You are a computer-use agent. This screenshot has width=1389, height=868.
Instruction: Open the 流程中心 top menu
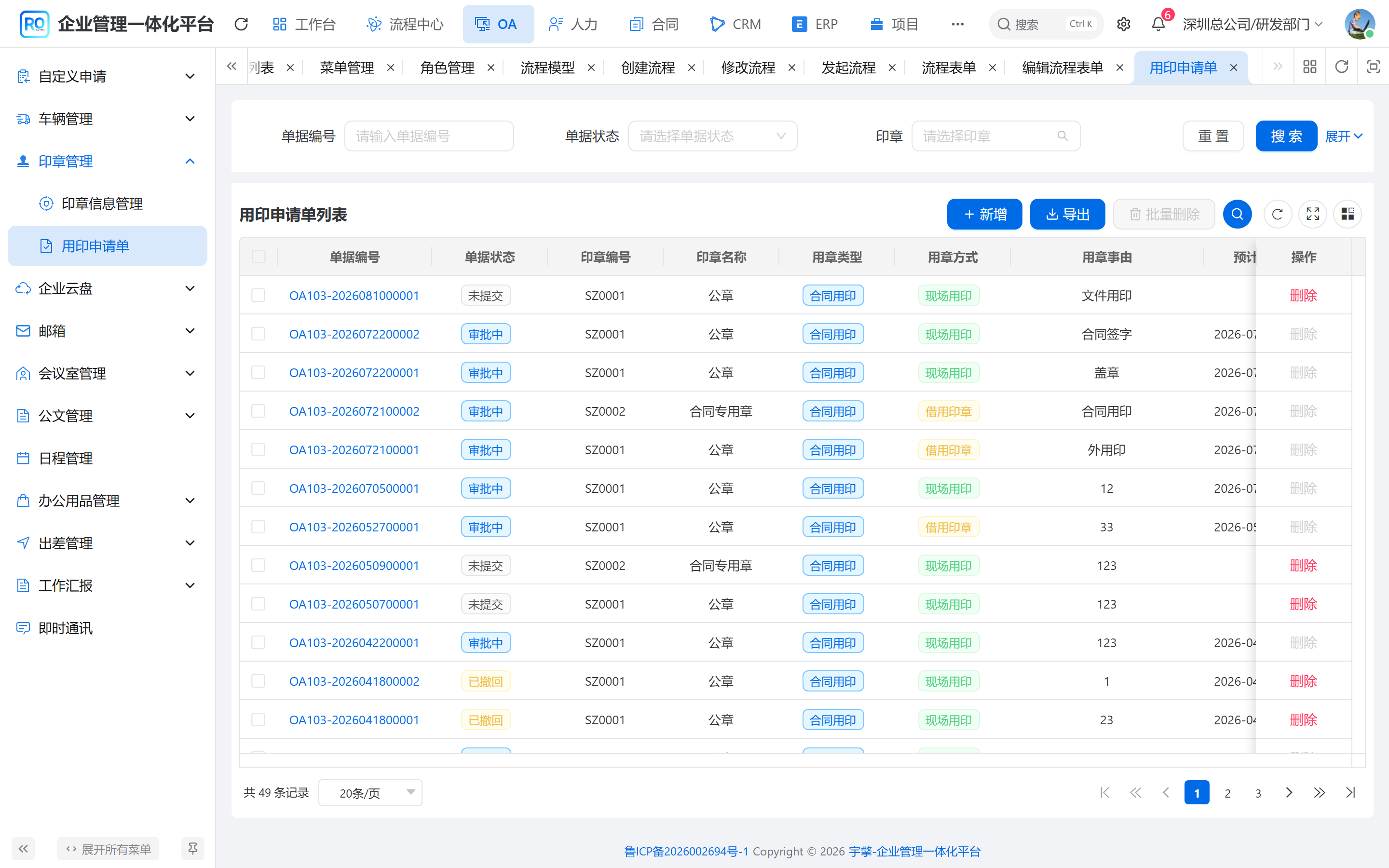[405, 24]
